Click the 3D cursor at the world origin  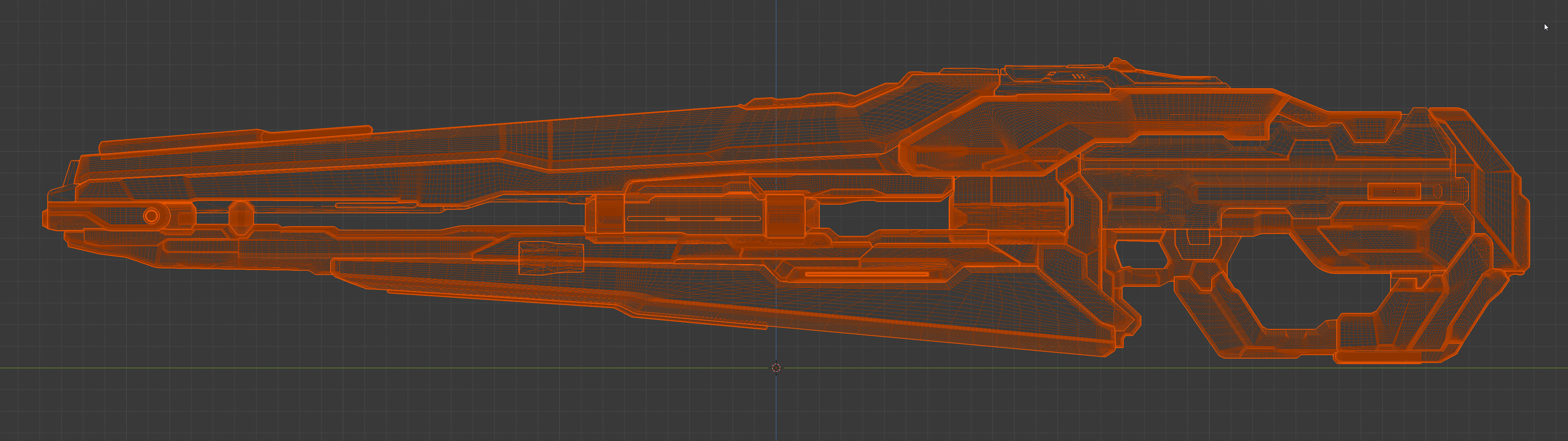pyautogui.click(x=776, y=367)
